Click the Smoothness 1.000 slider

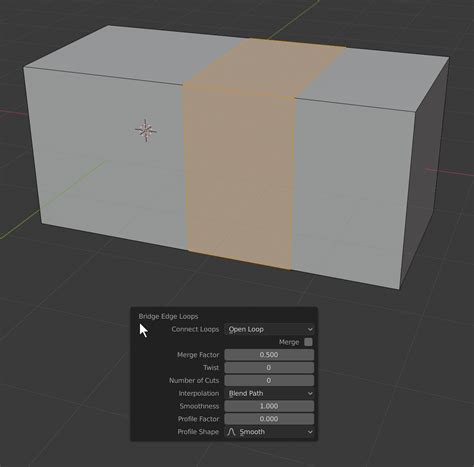point(269,406)
